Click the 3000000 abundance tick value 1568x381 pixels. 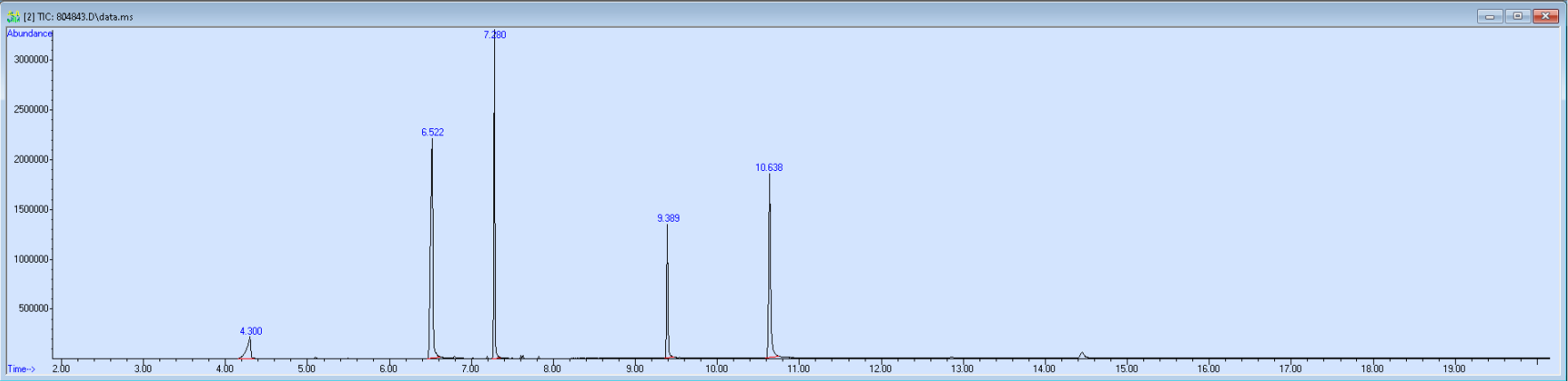click(x=30, y=60)
